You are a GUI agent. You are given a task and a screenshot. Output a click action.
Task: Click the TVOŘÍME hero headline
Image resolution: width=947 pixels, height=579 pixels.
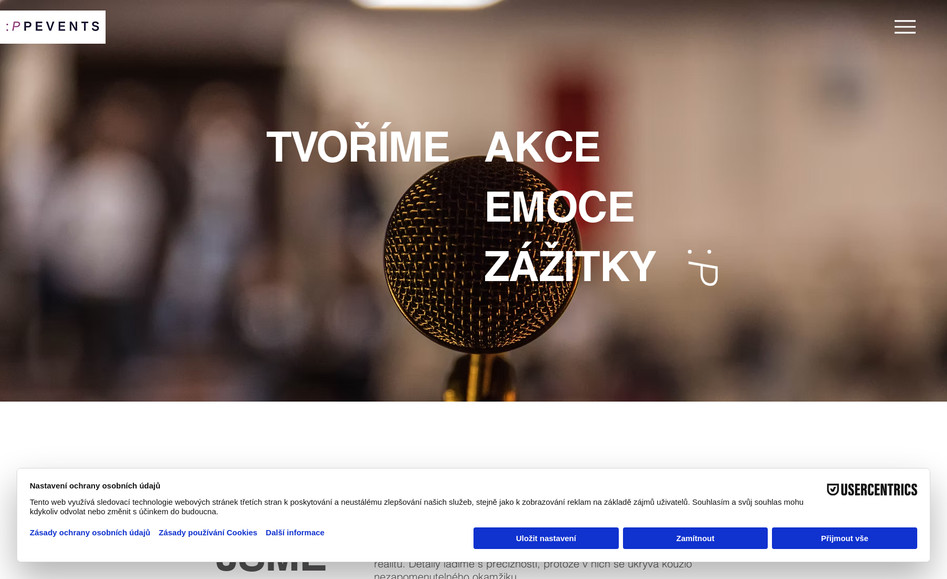pyautogui.click(x=358, y=146)
